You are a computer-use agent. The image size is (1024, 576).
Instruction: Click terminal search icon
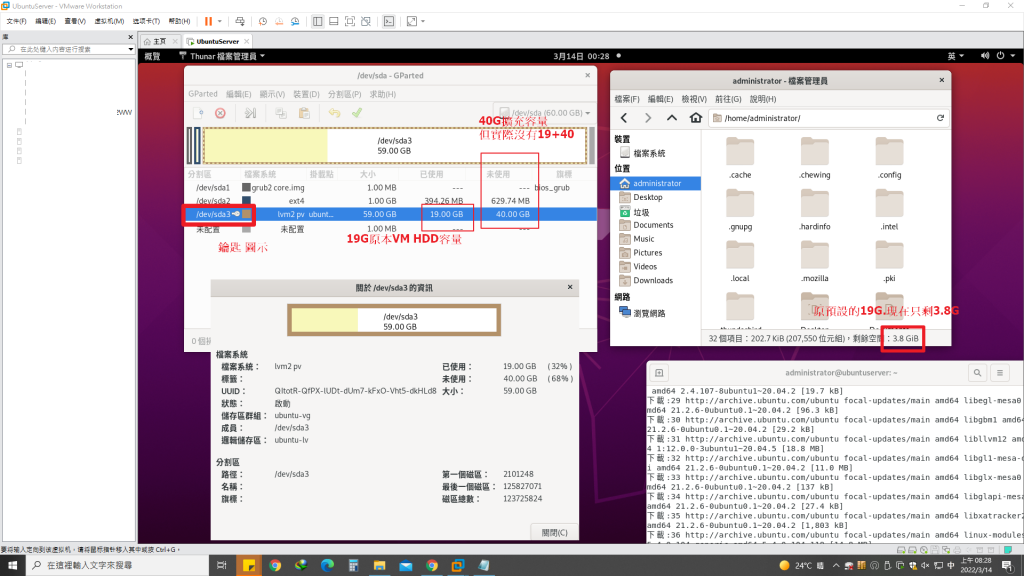[977, 373]
